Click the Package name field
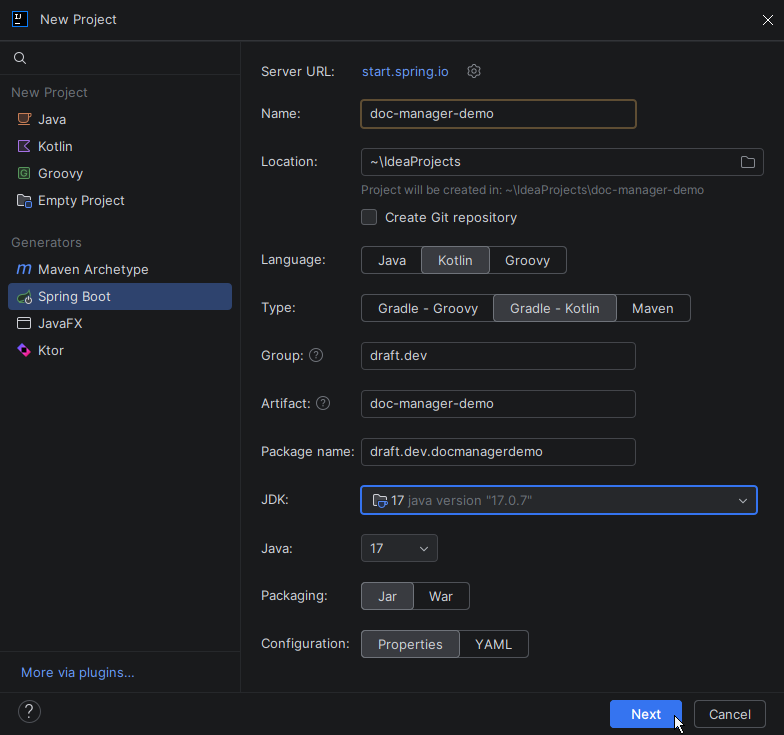This screenshot has width=784, height=735. tap(498, 452)
